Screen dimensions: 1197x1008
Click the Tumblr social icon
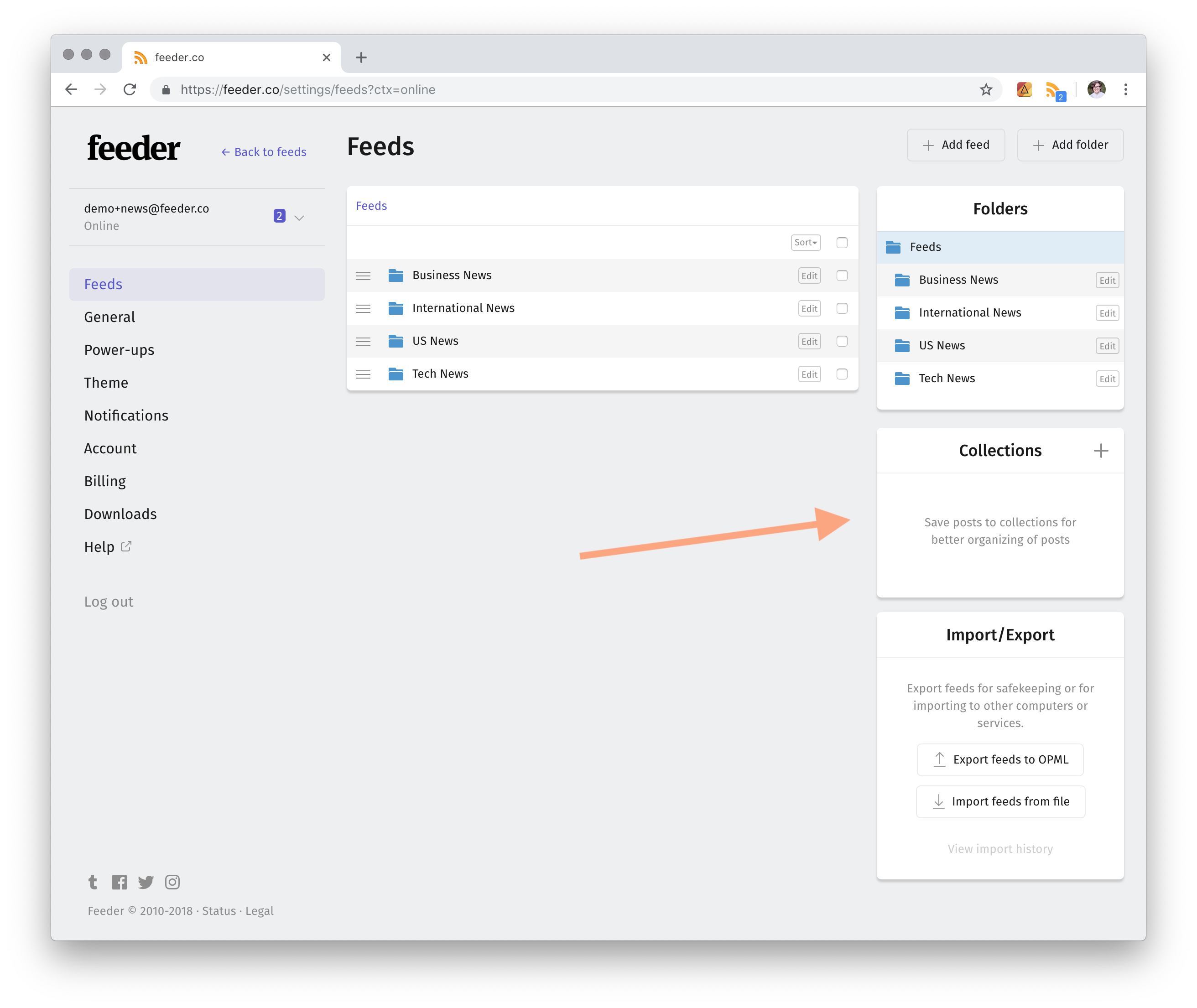tap(93, 882)
